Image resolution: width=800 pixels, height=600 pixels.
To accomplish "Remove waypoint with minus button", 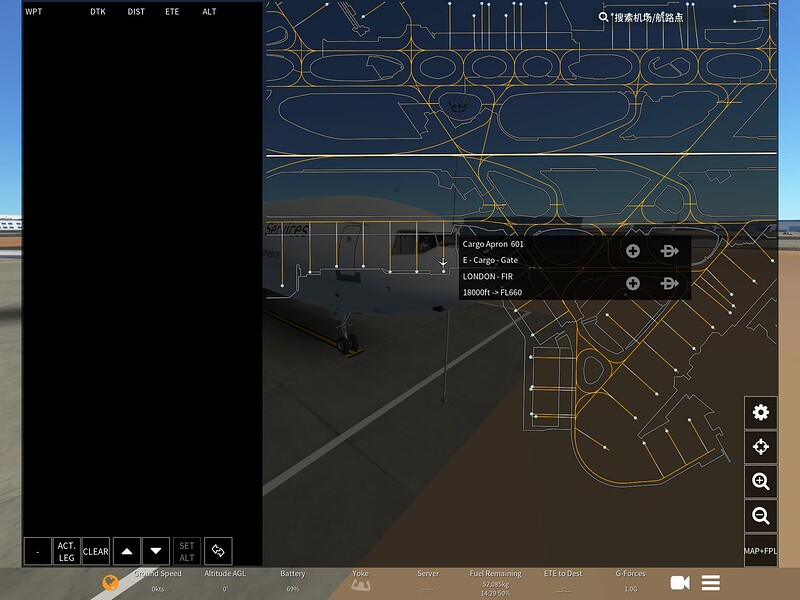I will (38, 551).
